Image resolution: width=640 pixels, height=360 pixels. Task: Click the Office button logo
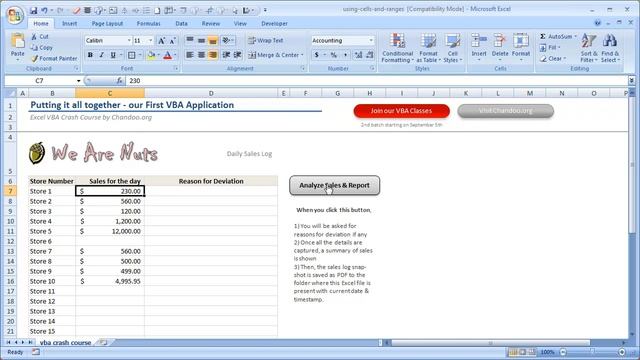click(14, 15)
